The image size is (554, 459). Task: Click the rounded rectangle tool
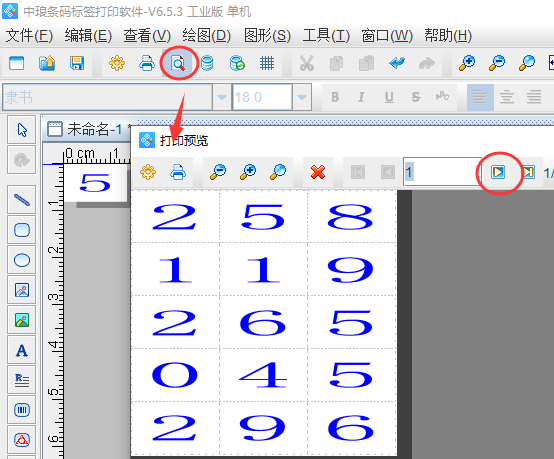22,230
